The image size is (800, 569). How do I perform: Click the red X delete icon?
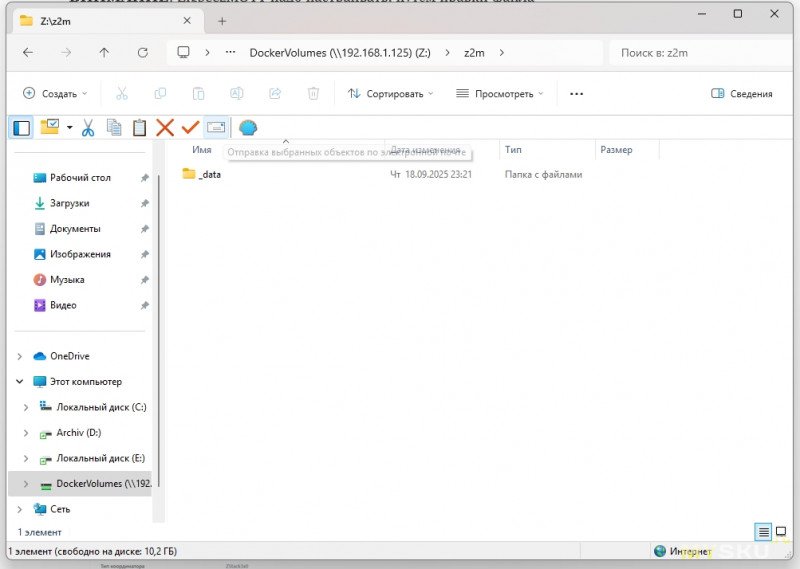coord(165,128)
